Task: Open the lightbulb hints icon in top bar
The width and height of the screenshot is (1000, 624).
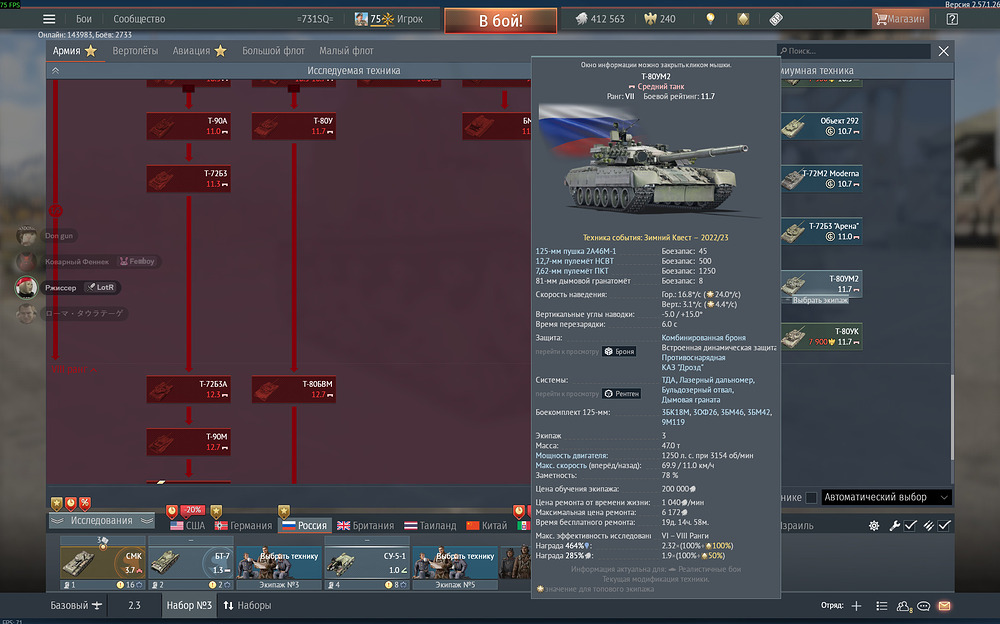Action: pyautogui.click(x=710, y=19)
